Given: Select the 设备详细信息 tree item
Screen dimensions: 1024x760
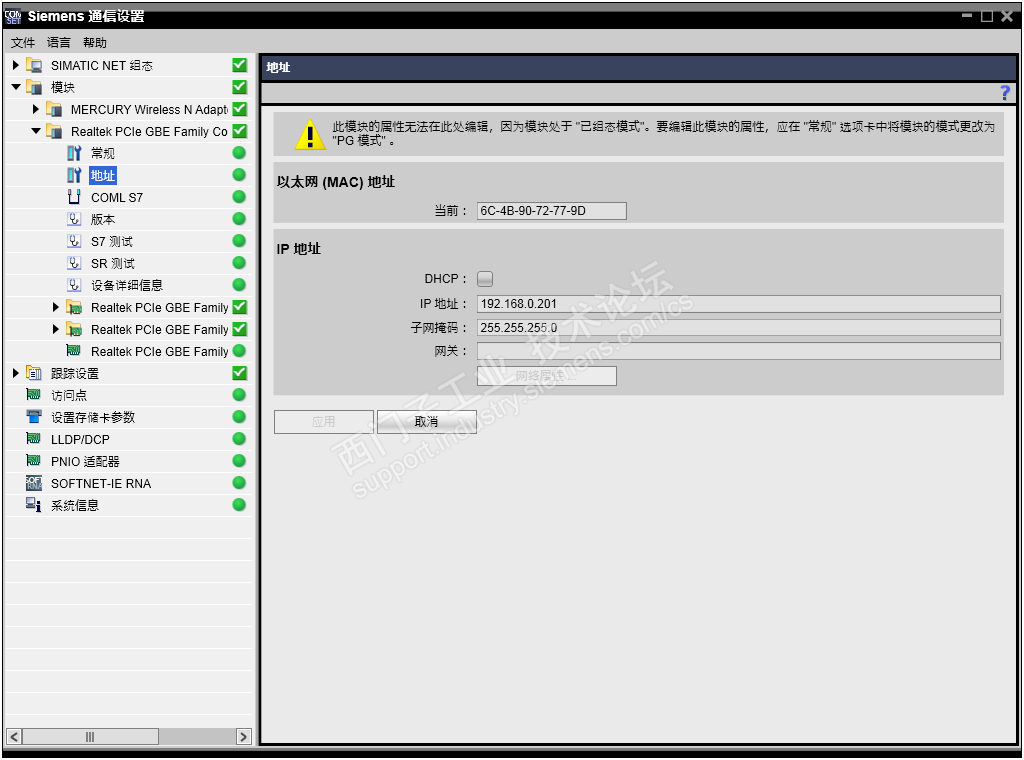Looking at the screenshot, I should (127, 285).
